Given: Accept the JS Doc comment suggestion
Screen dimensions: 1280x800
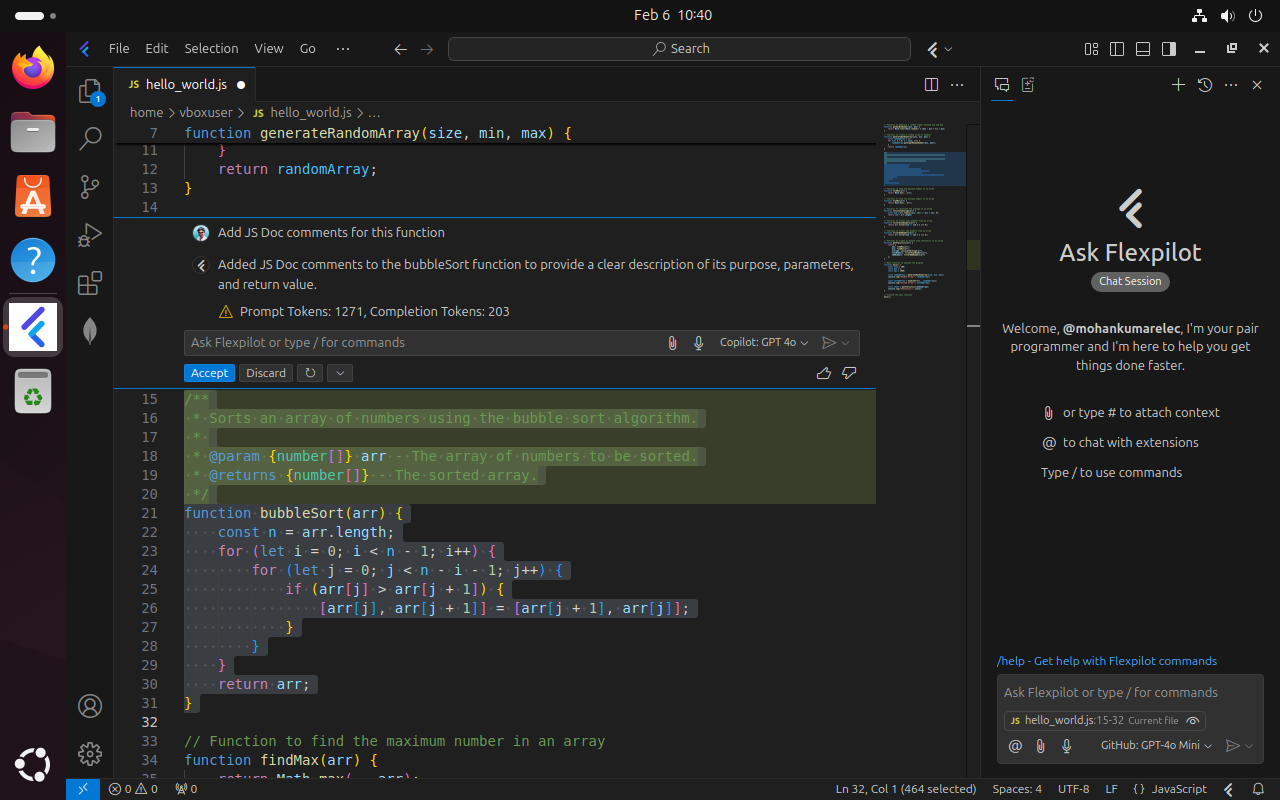Looking at the screenshot, I should [x=208, y=373].
